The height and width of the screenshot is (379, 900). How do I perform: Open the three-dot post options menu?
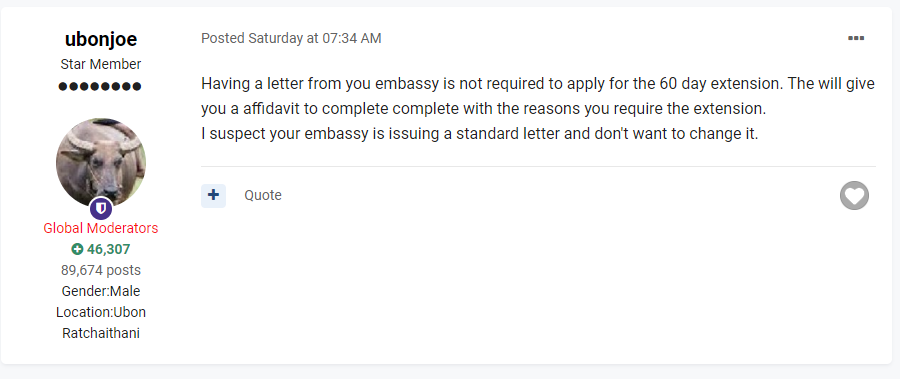[x=856, y=38]
